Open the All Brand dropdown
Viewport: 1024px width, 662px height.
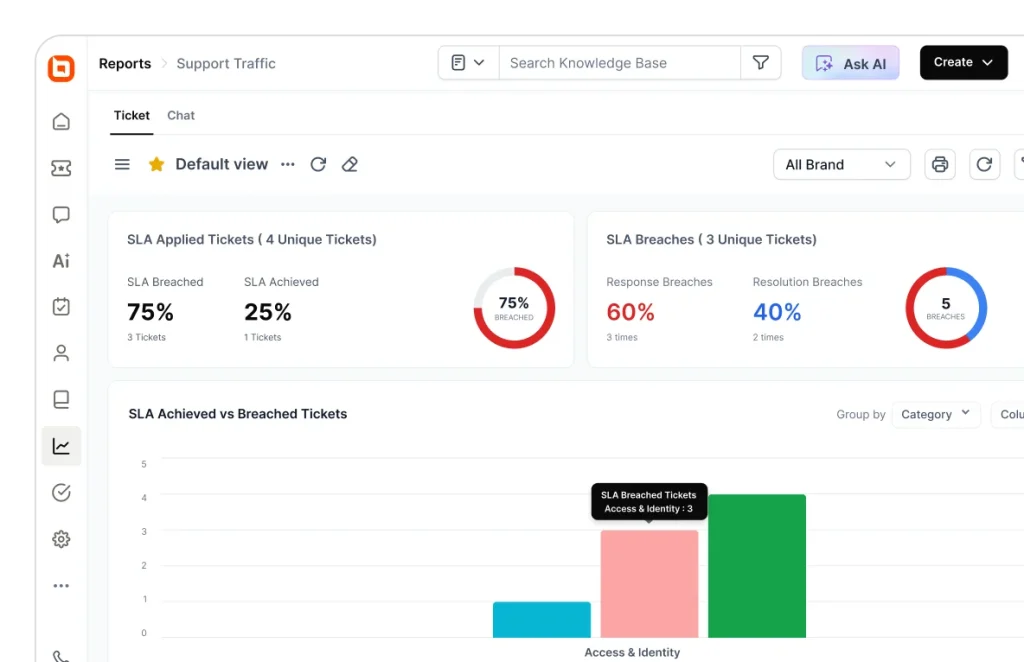[841, 165]
